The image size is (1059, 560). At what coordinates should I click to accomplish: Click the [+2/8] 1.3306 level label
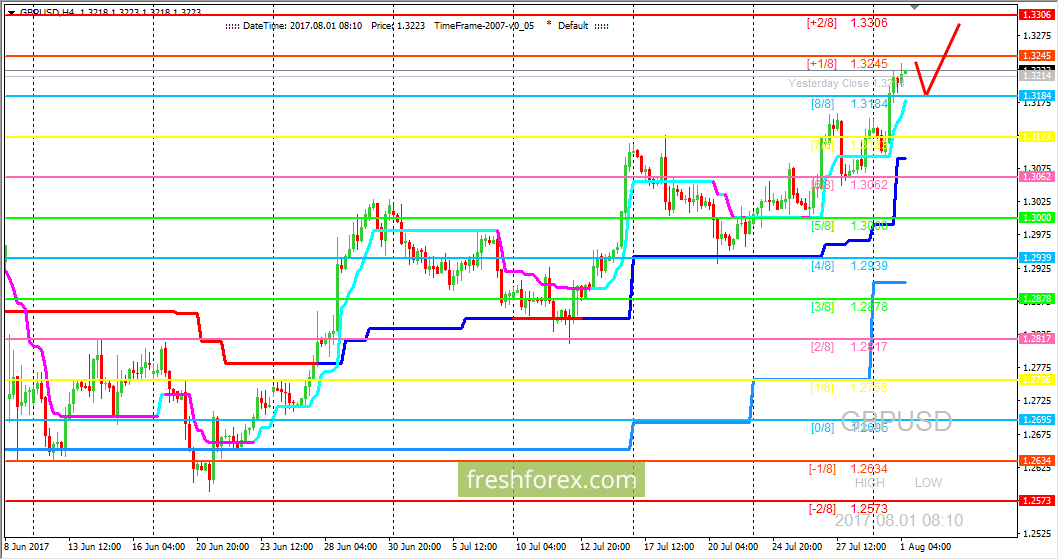click(847, 23)
